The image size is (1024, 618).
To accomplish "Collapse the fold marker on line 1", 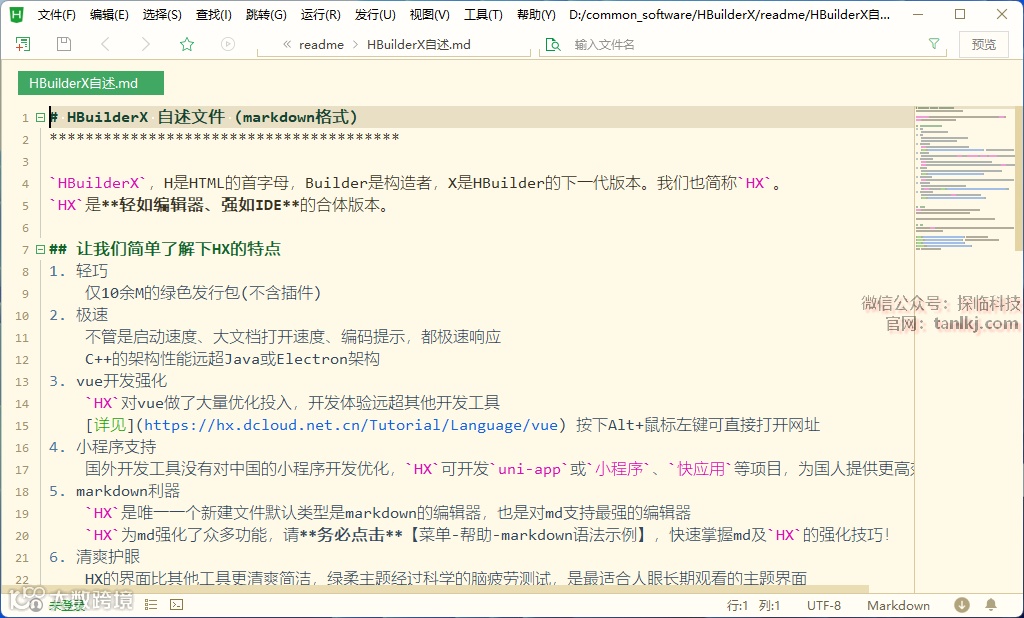I will point(40,118).
